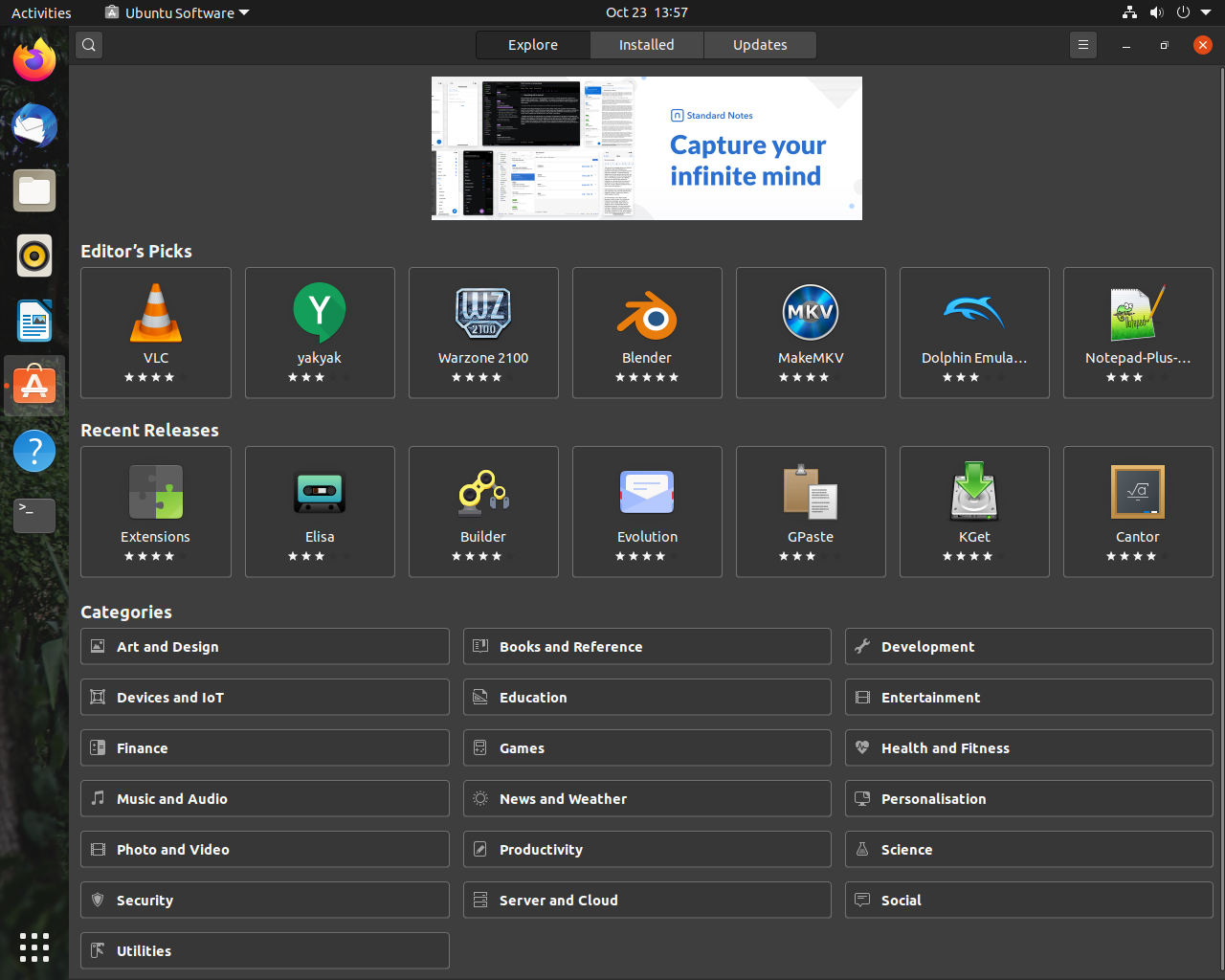
Task: Open the Music and Audio category
Action: 265,798
